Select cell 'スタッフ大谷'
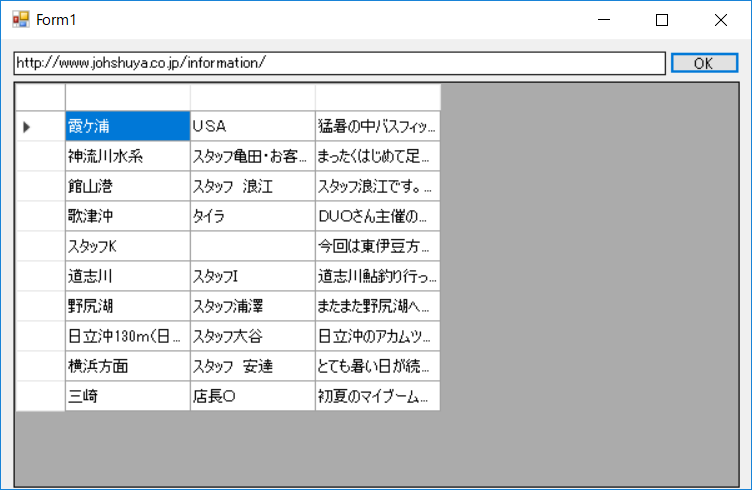Image resolution: width=752 pixels, height=490 pixels. [253, 336]
